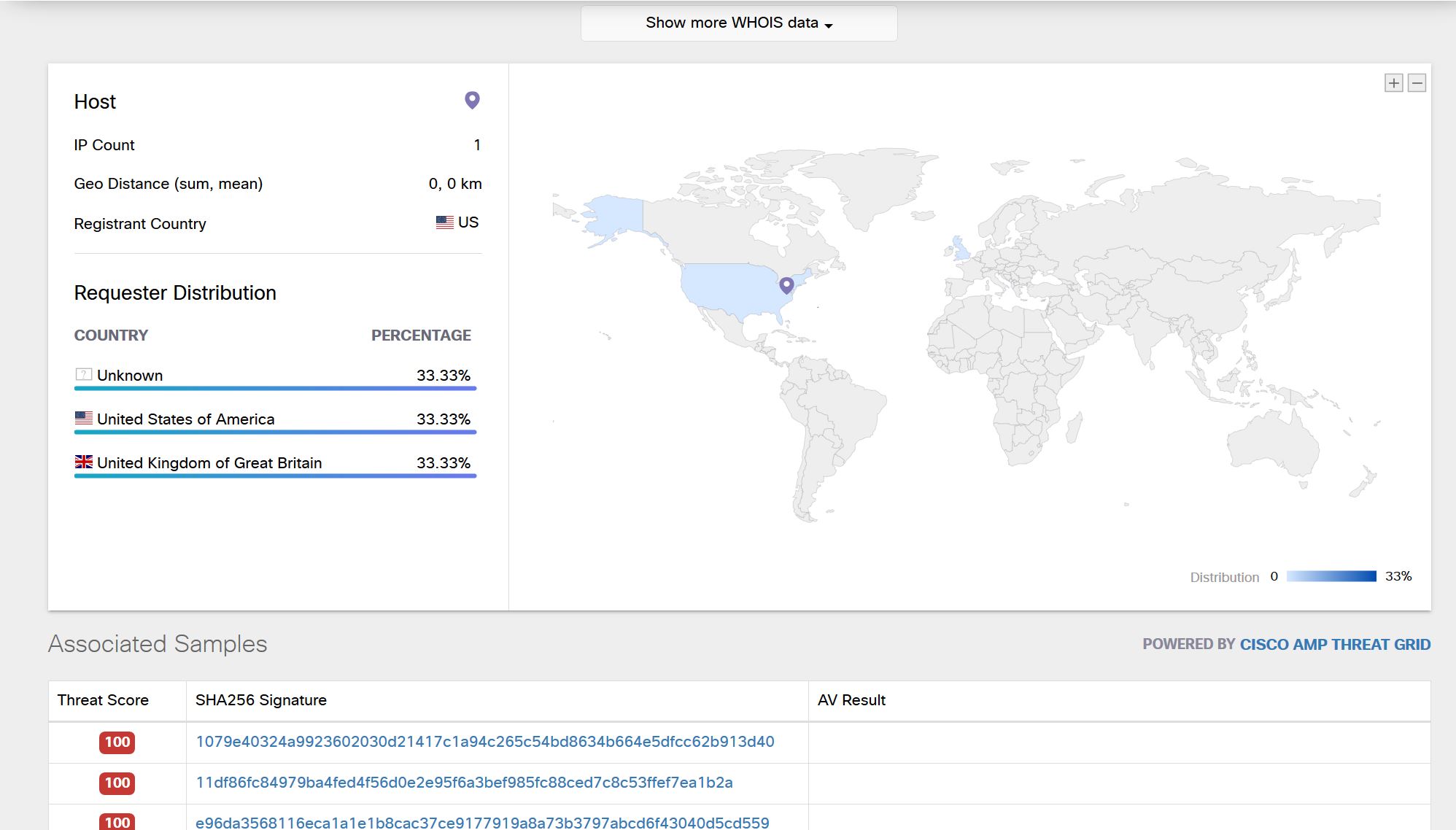Click the map zoom in plus button
The height and width of the screenshot is (830, 1456).
[x=1393, y=83]
